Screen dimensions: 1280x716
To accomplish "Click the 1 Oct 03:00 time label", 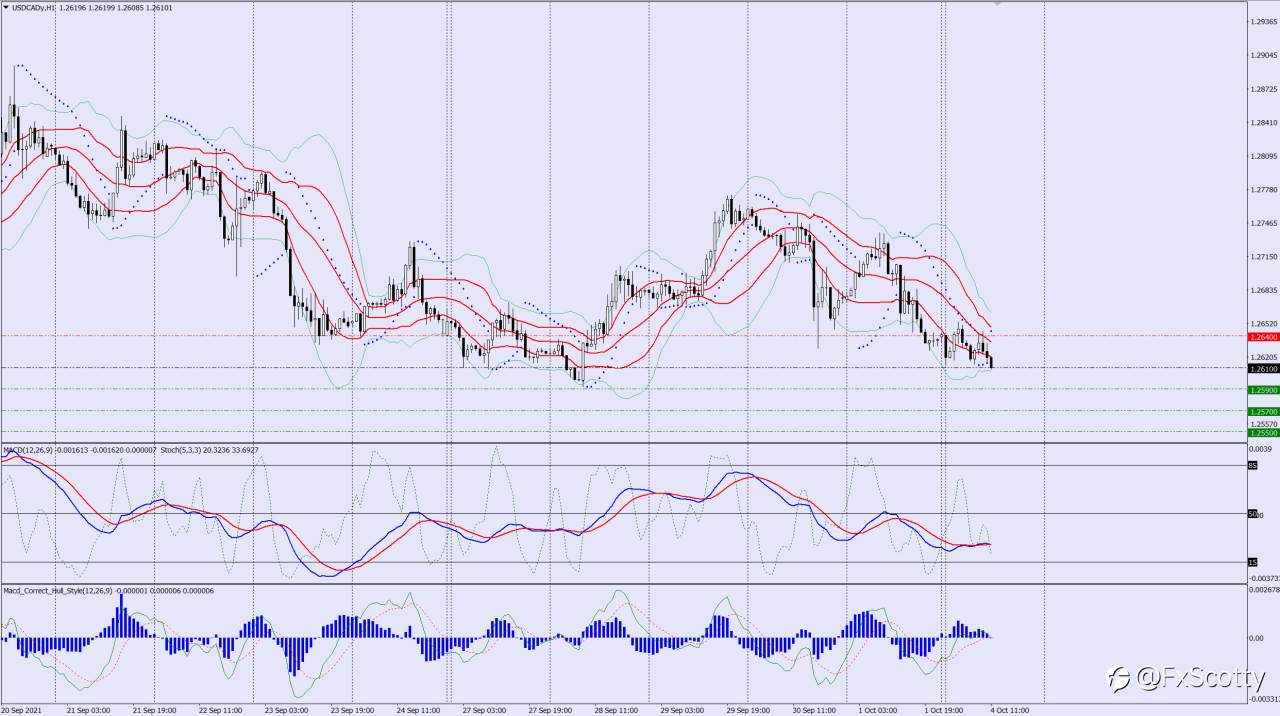I will [880, 709].
